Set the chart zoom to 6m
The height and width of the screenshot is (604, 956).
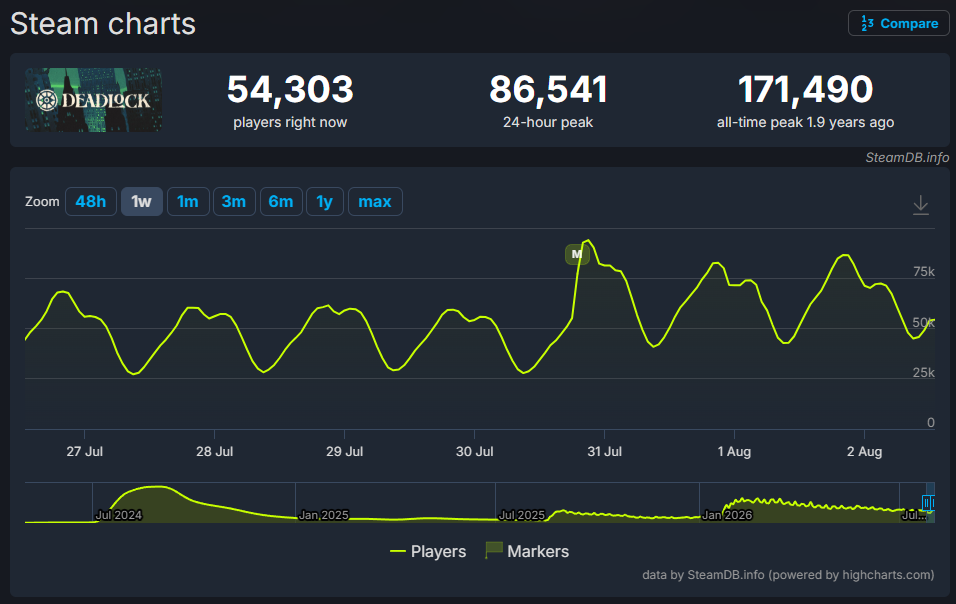281,202
